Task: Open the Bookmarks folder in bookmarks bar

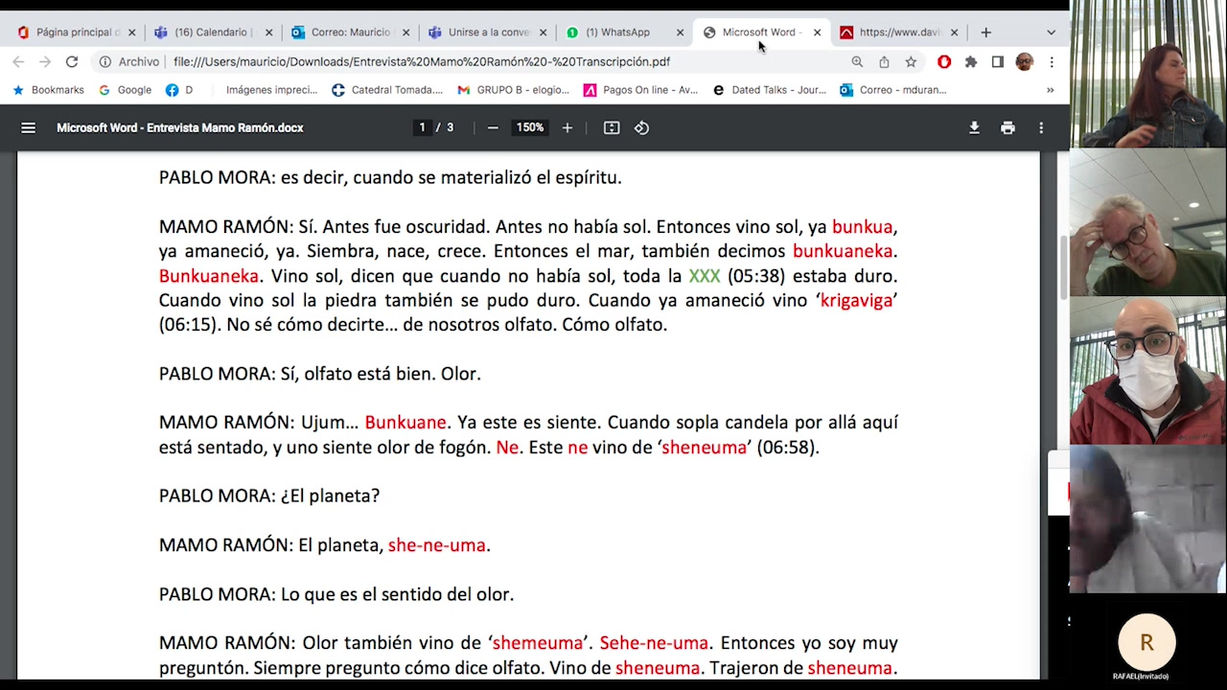Action: tap(48, 90)
